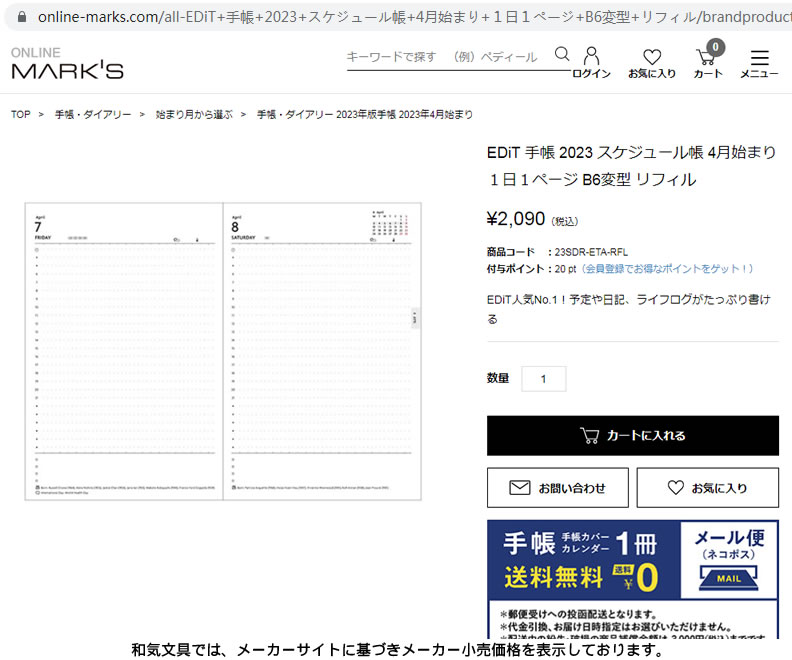Open 始まり月から選ぶ breadcrumb link
Image resolution: width=792 pixels, height=660 pixels.
tap(194, 115)
